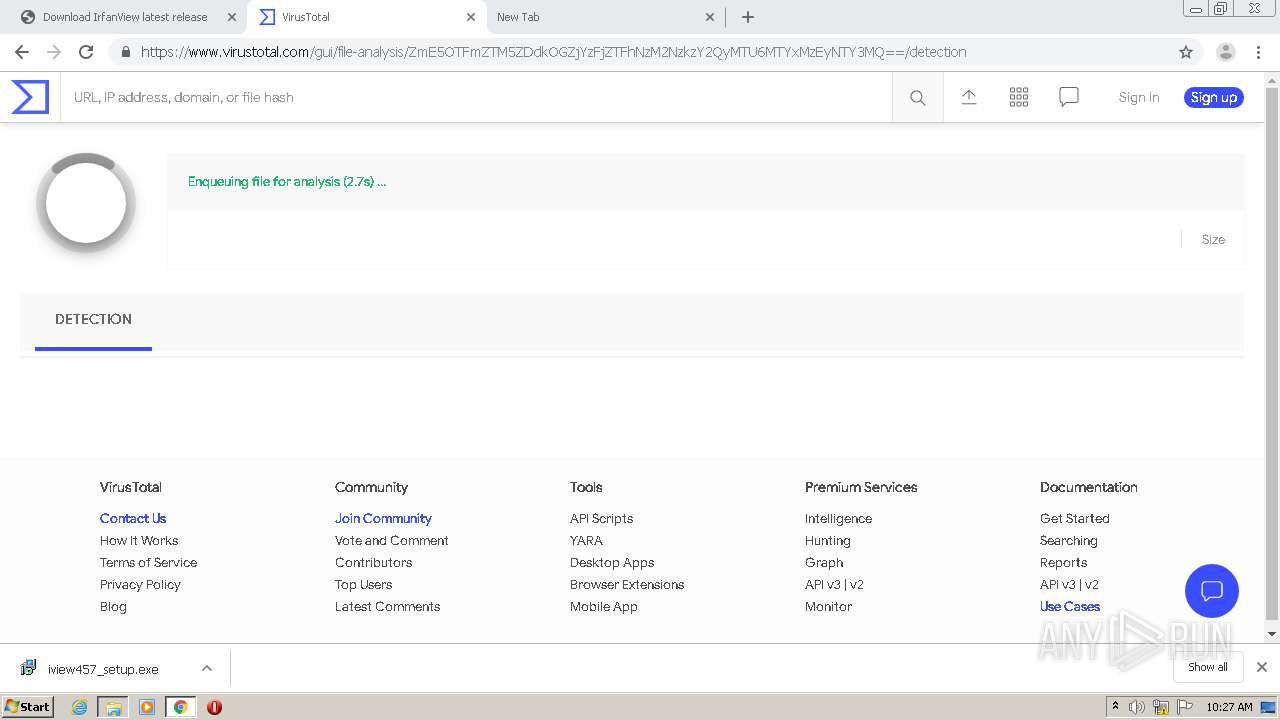
Task: Open the Intelligence link
Action: pyautogui.click(x=838, y=518)
